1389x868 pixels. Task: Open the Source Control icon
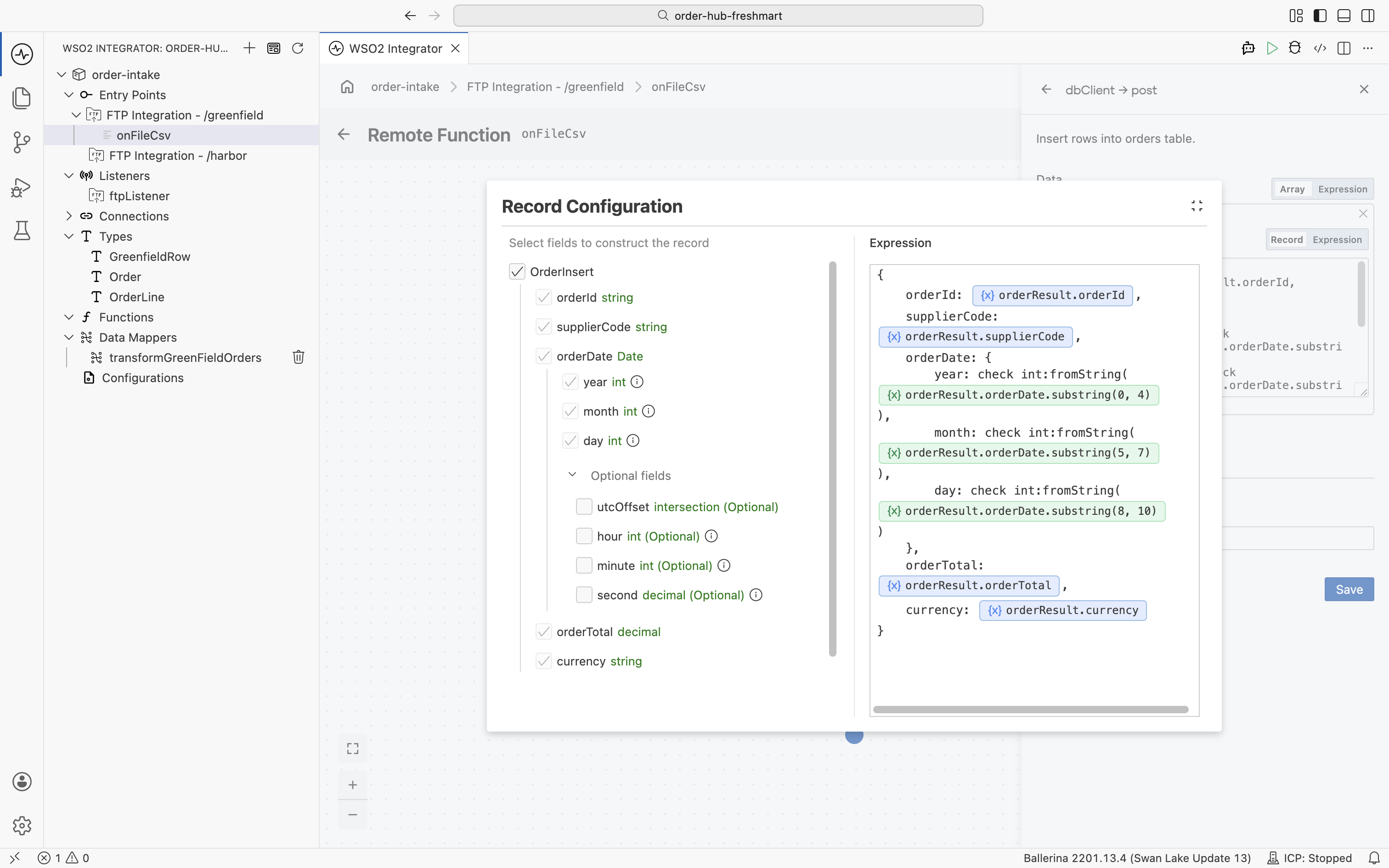(x=22, y=142)
